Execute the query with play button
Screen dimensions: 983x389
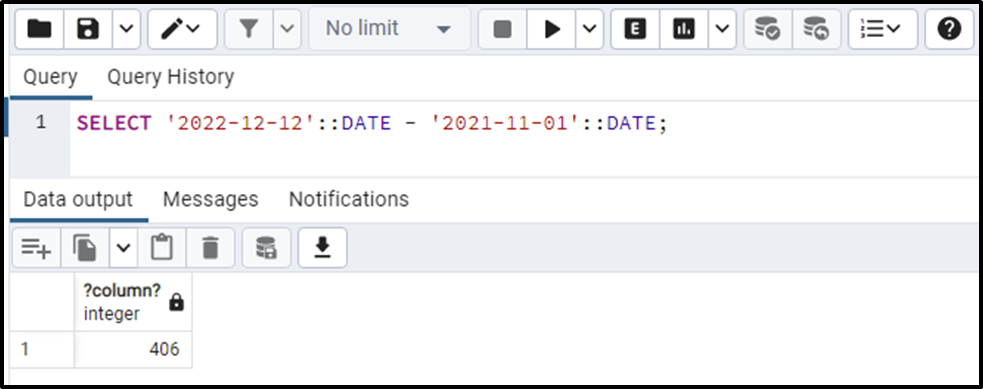(552, 29)
